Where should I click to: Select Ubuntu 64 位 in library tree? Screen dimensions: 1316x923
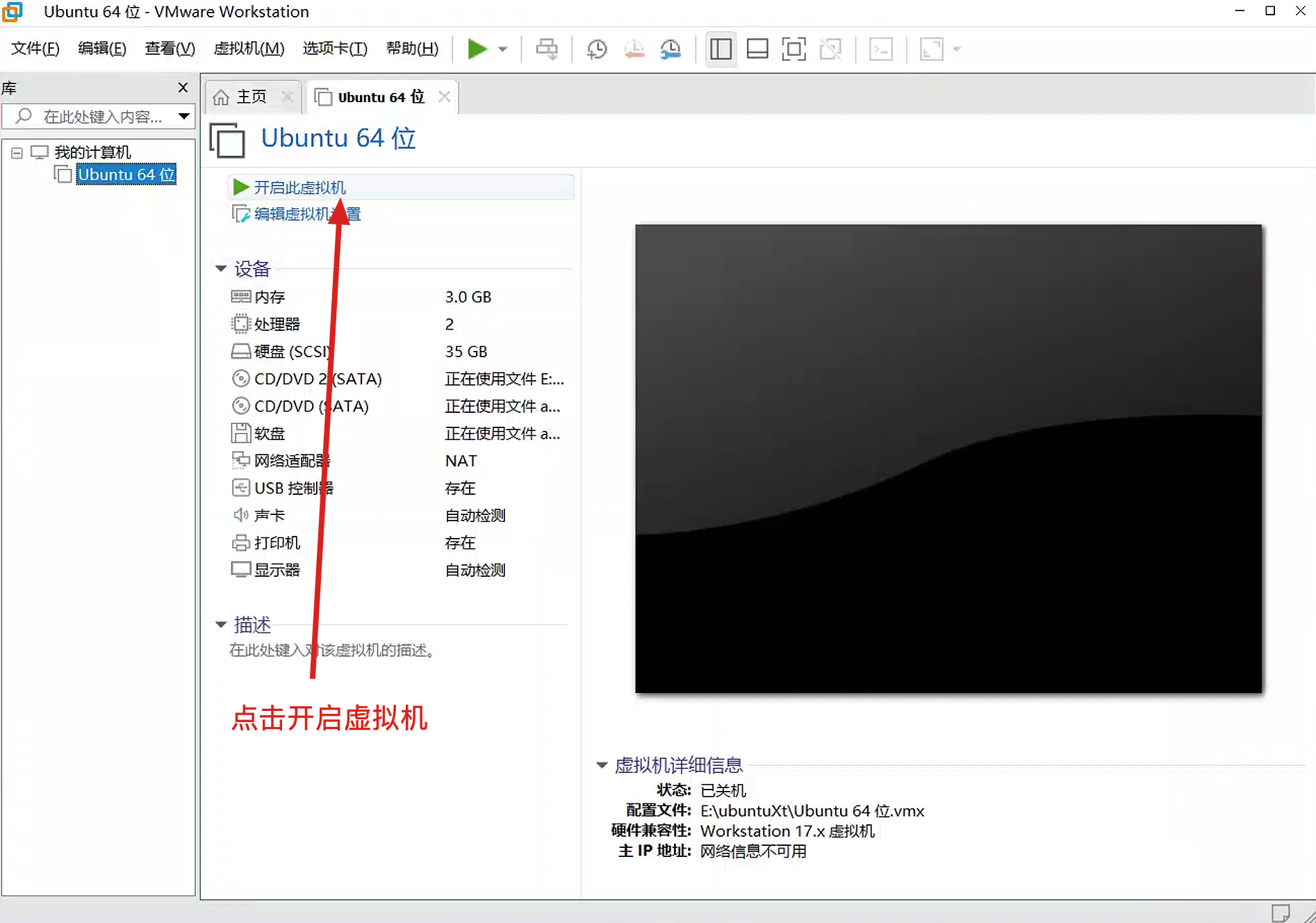pos(126,174)
